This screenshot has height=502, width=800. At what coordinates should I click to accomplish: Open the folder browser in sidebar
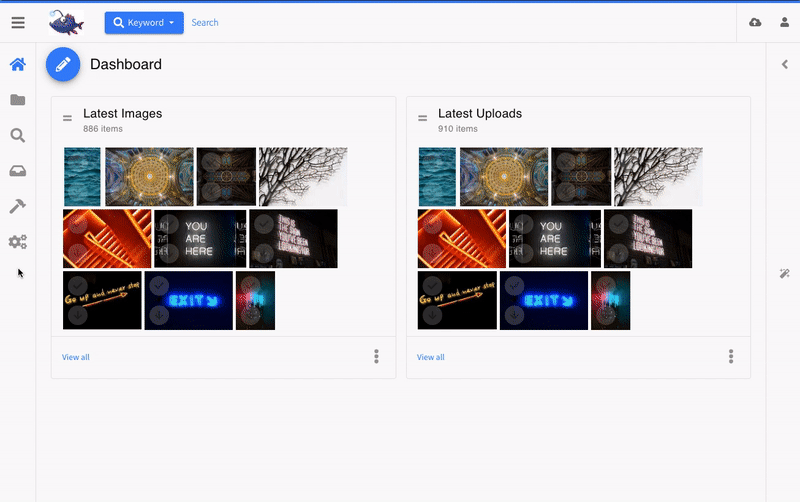(x=18, y=100)
